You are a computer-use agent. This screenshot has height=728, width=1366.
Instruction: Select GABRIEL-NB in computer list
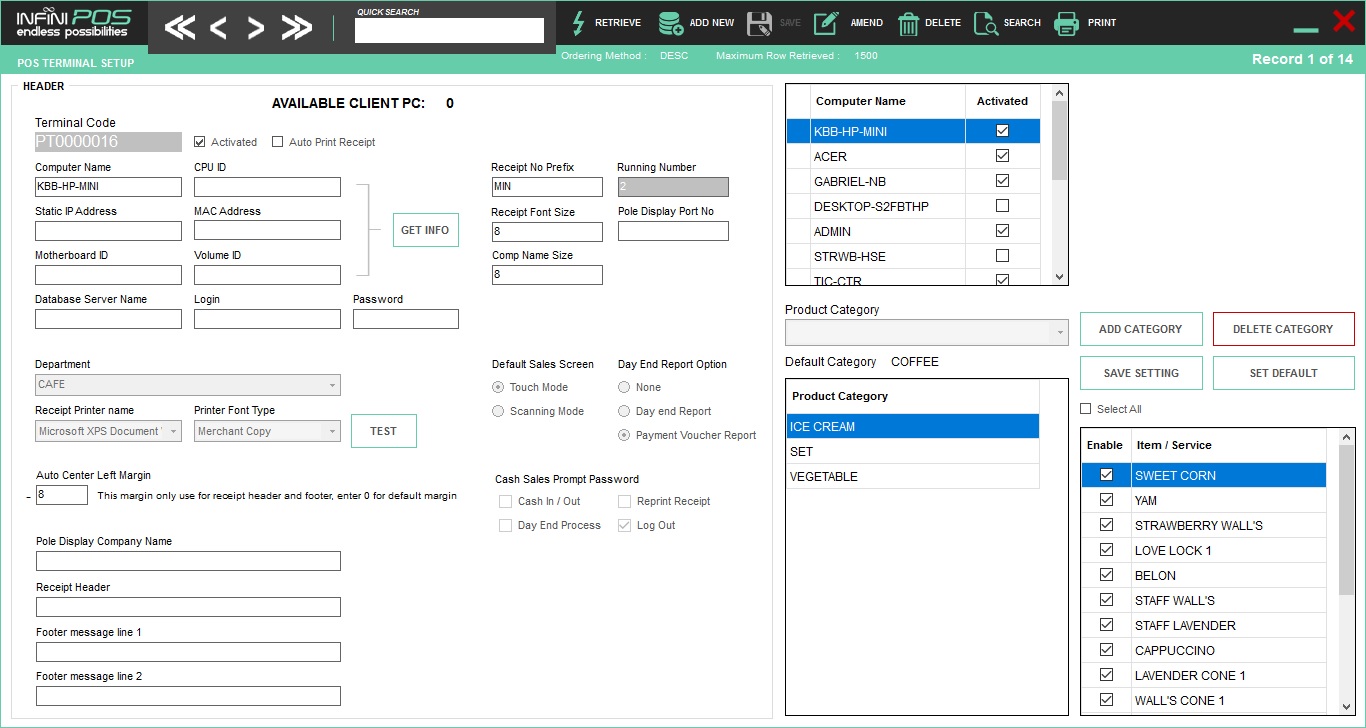913,181
